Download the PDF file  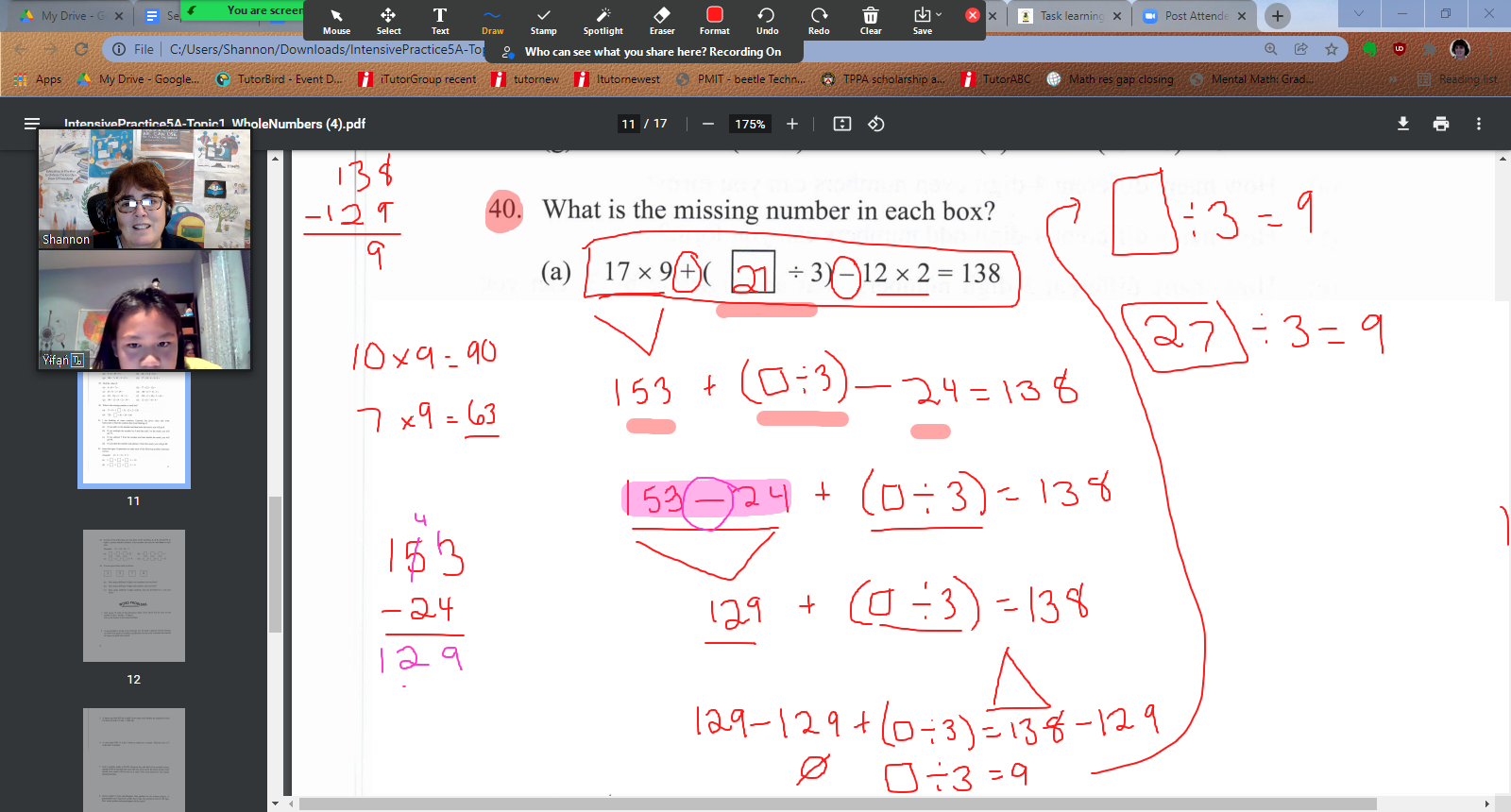click(1403, 124)
